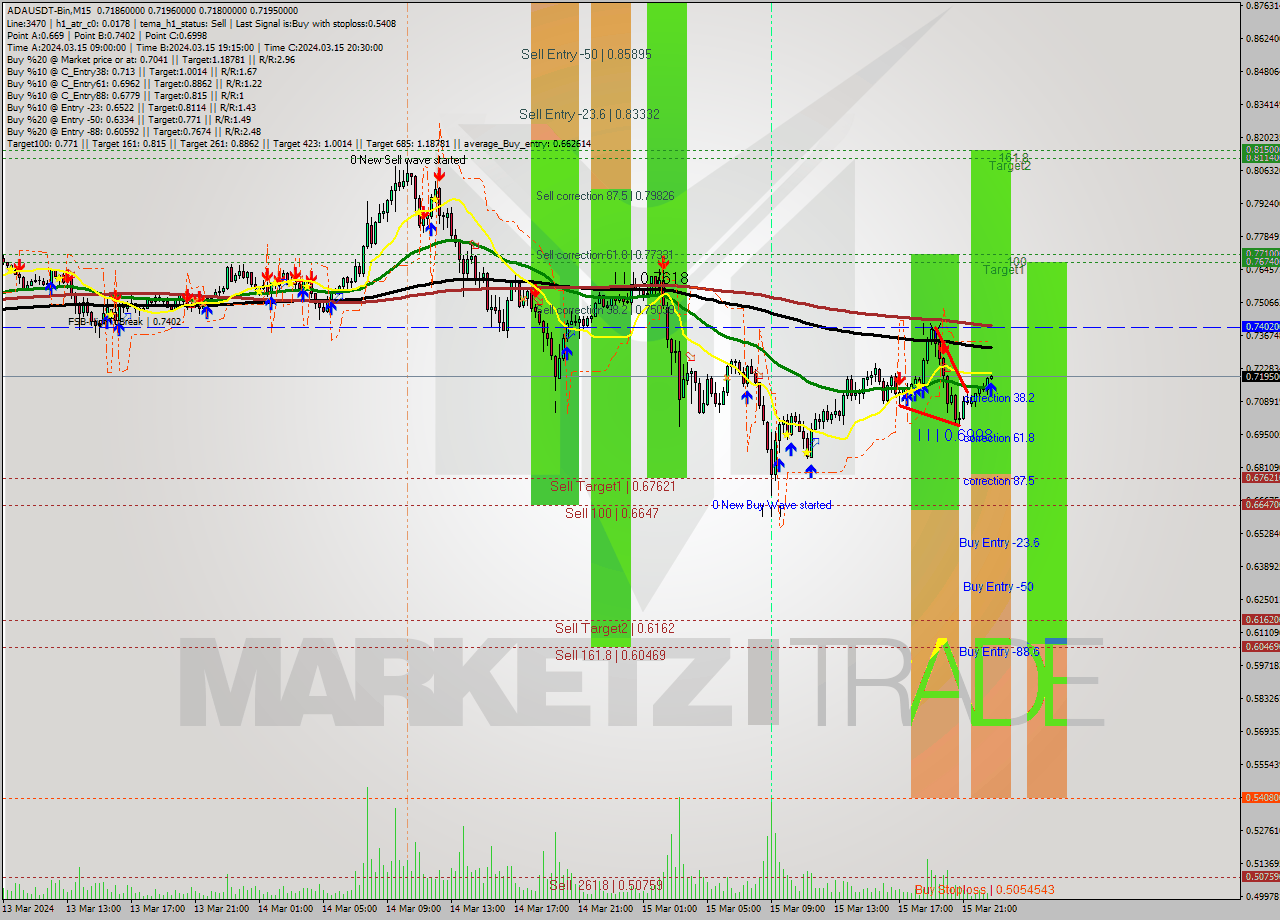The image size is (1280, 920).
Task: Click the red 0.66470 price axis tag
Action: click(1260, 505)
